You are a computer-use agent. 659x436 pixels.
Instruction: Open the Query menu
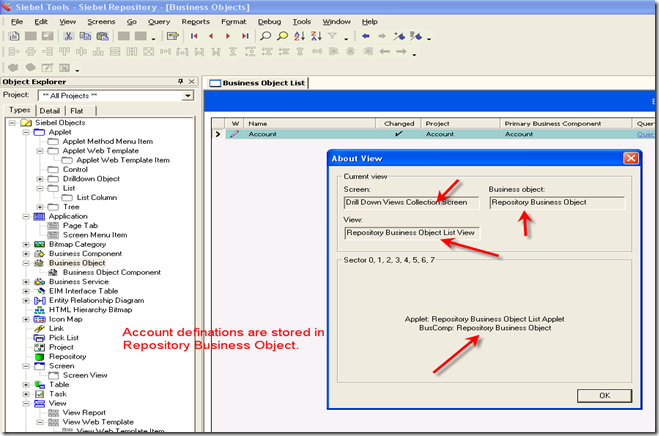click(x=159, y=21)
